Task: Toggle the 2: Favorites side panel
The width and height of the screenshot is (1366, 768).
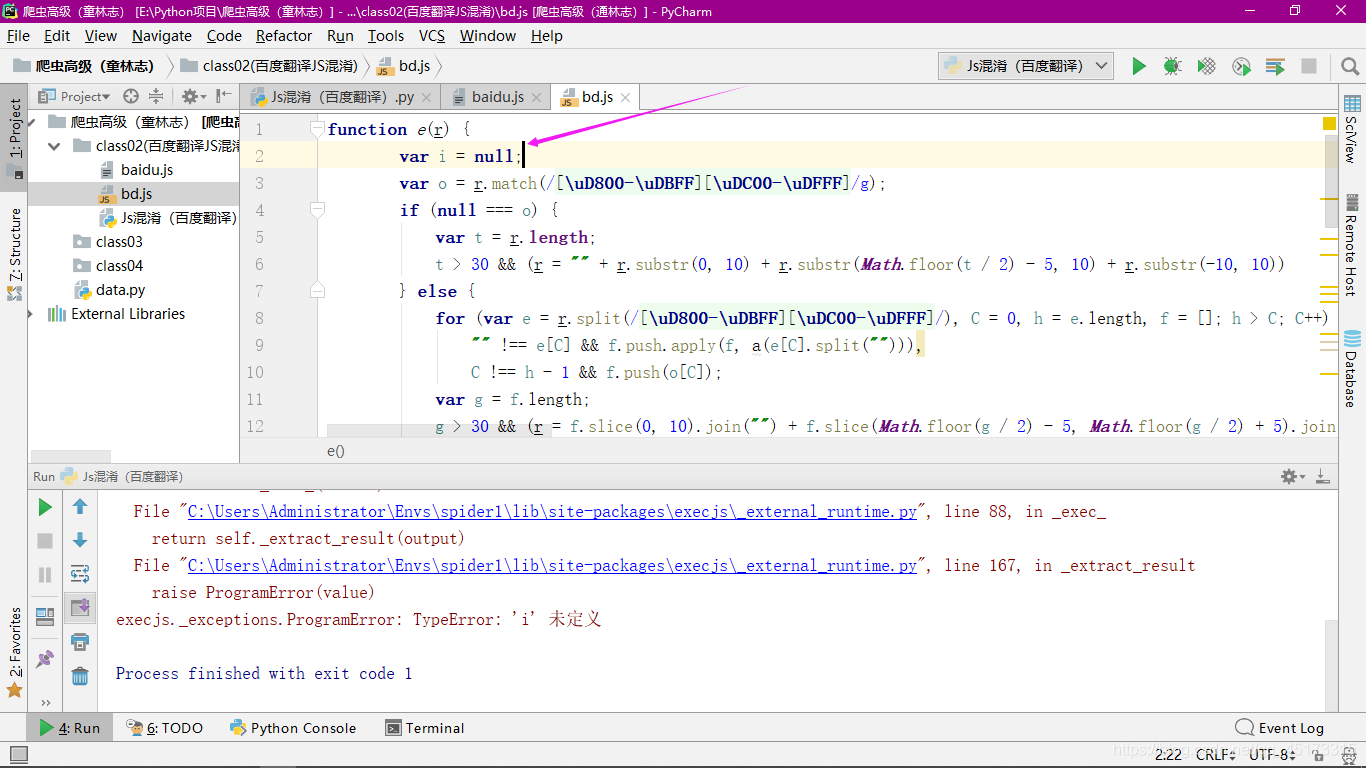Action: coord(14,654)
